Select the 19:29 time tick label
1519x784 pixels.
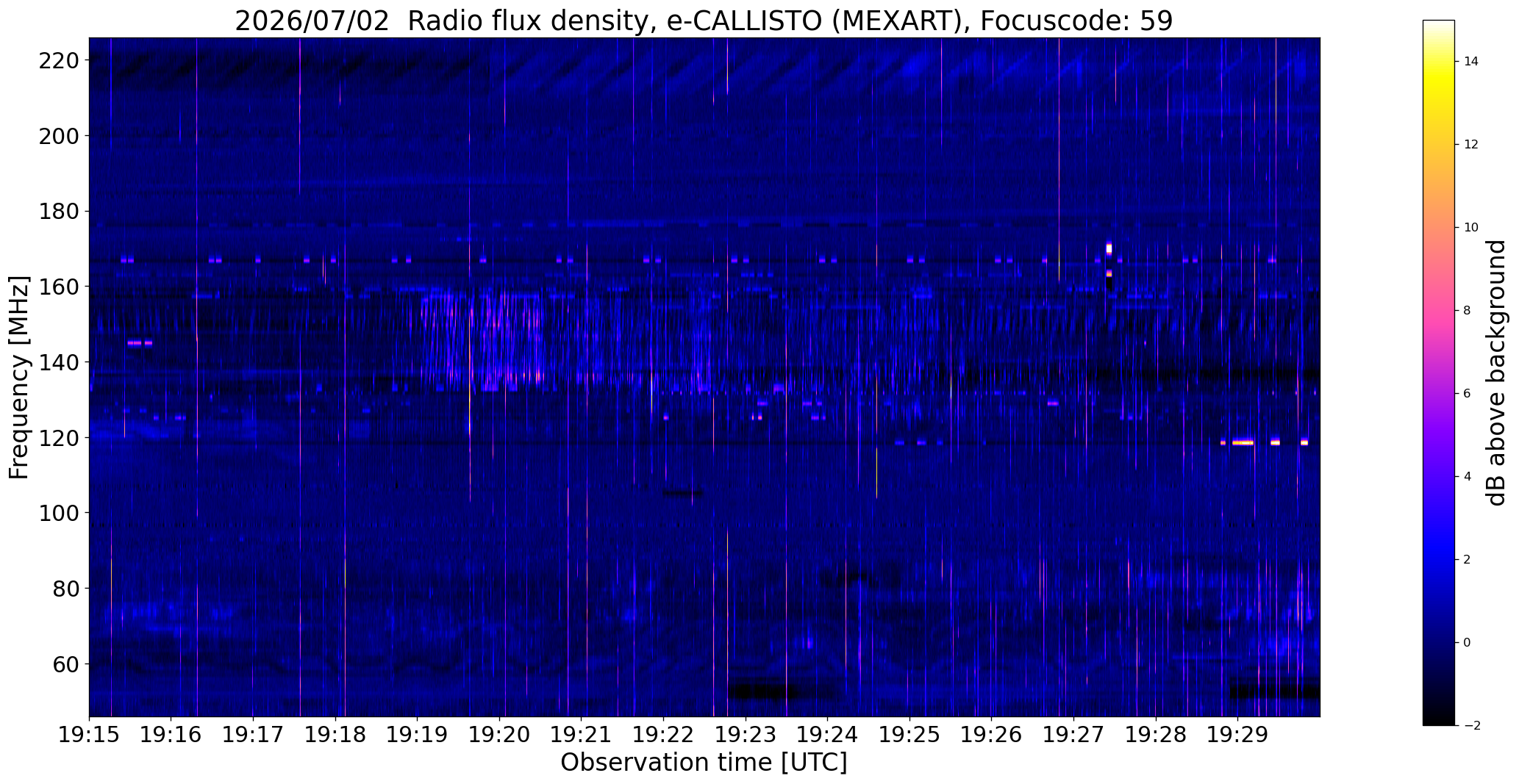tap(1237, 734)
